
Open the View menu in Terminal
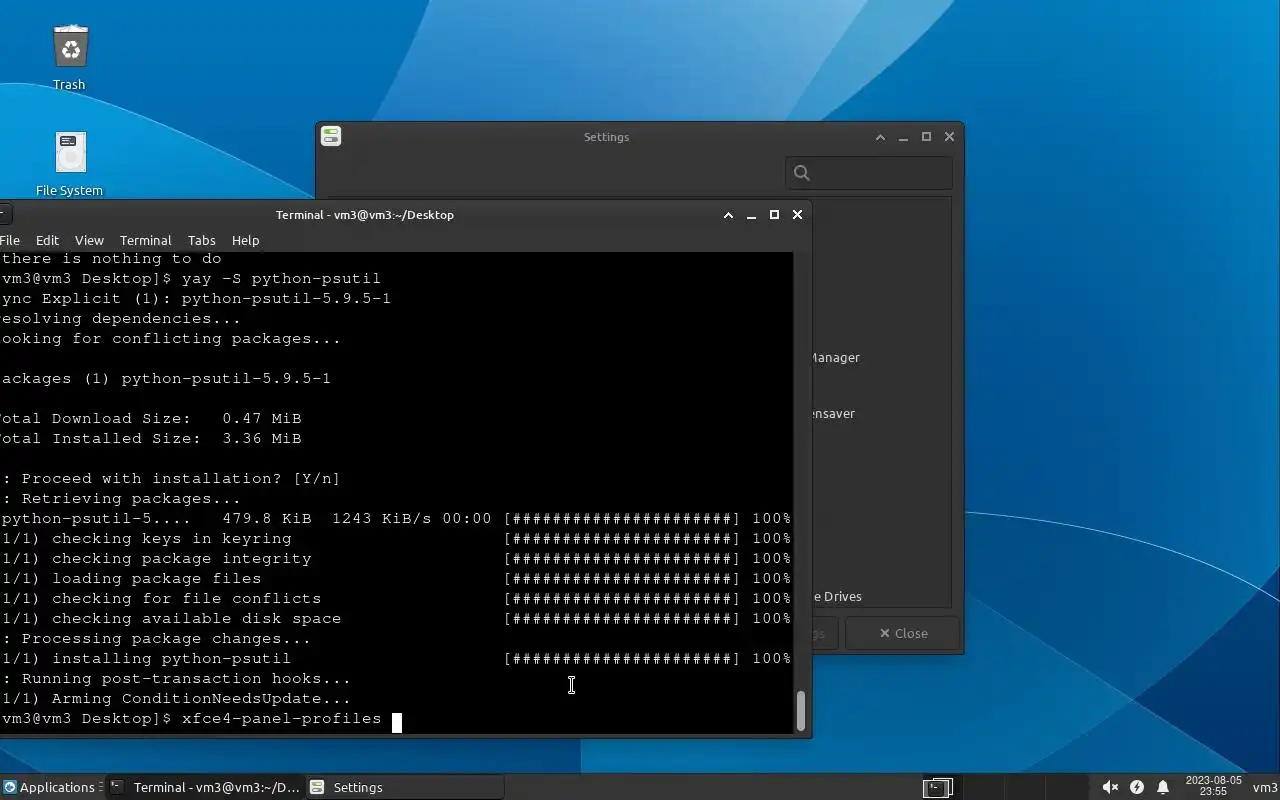pos(89,240)
